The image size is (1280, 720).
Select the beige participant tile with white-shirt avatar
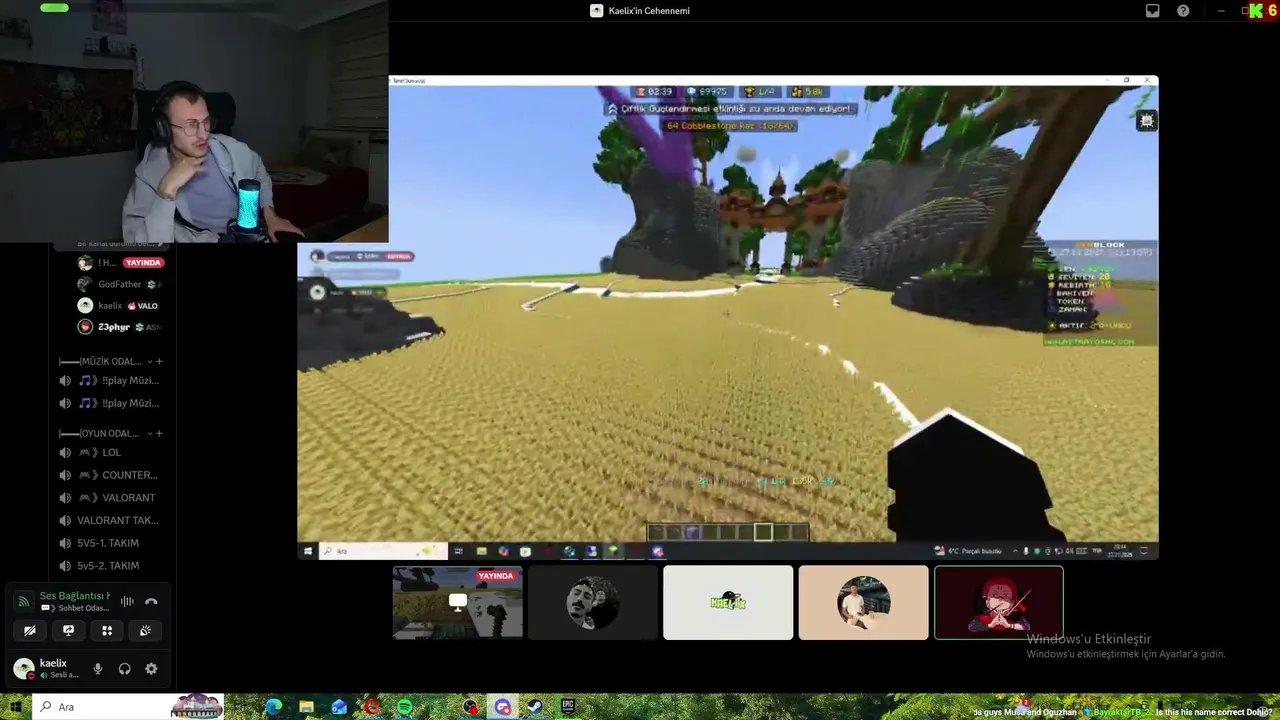(x=864, y=602)
